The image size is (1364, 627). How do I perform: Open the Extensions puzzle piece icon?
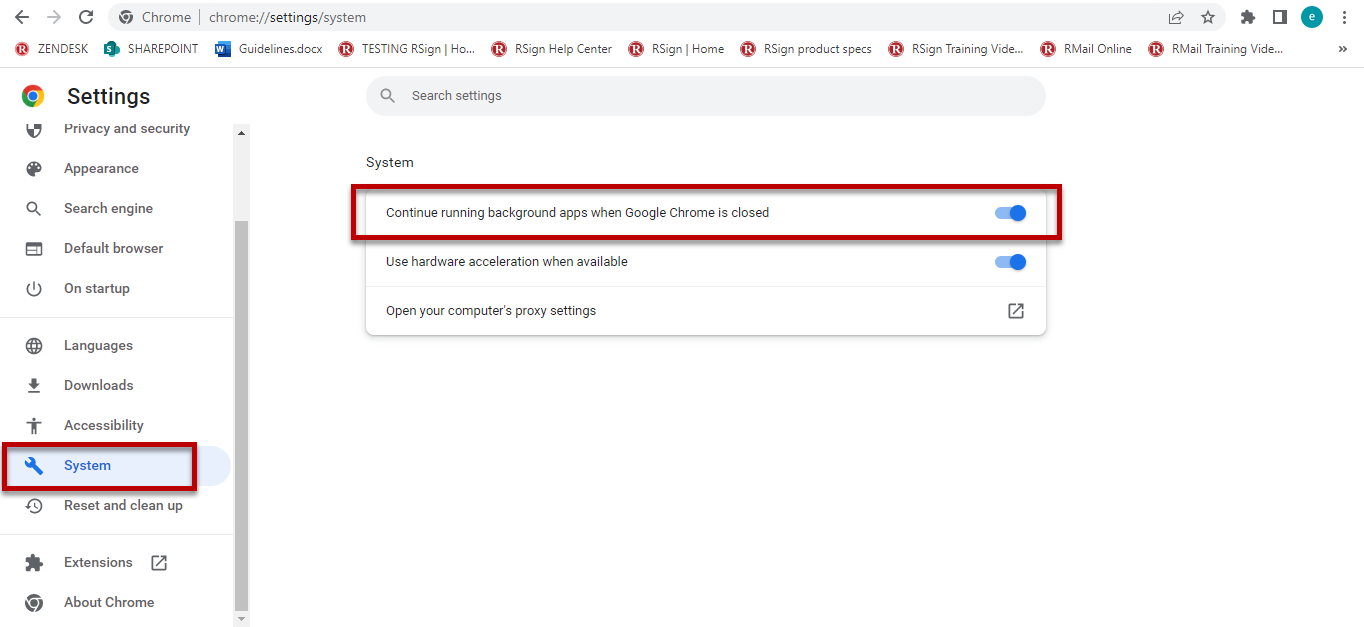[1247, 17]
